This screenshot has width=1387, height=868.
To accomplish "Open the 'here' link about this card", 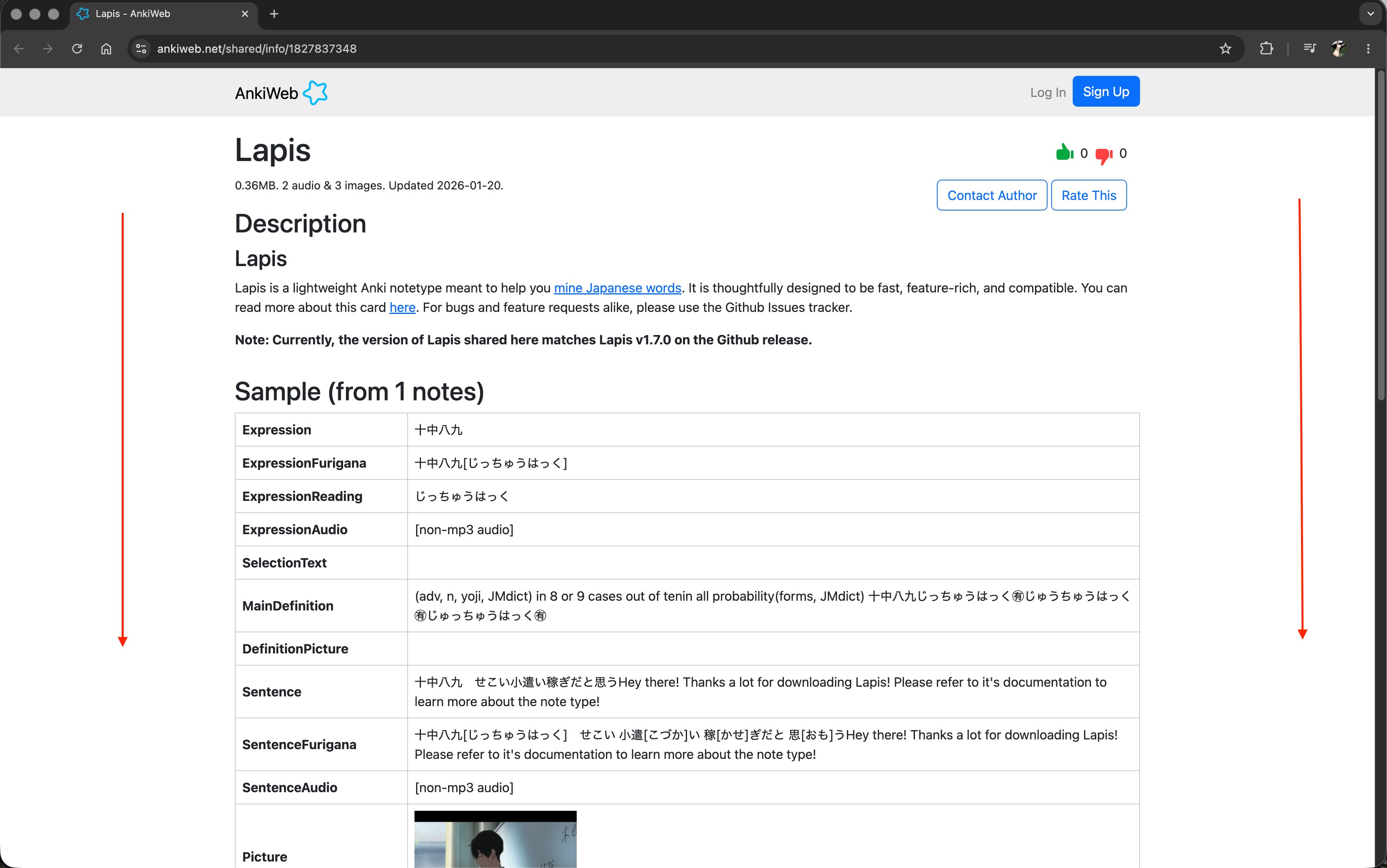I will 402,308.
